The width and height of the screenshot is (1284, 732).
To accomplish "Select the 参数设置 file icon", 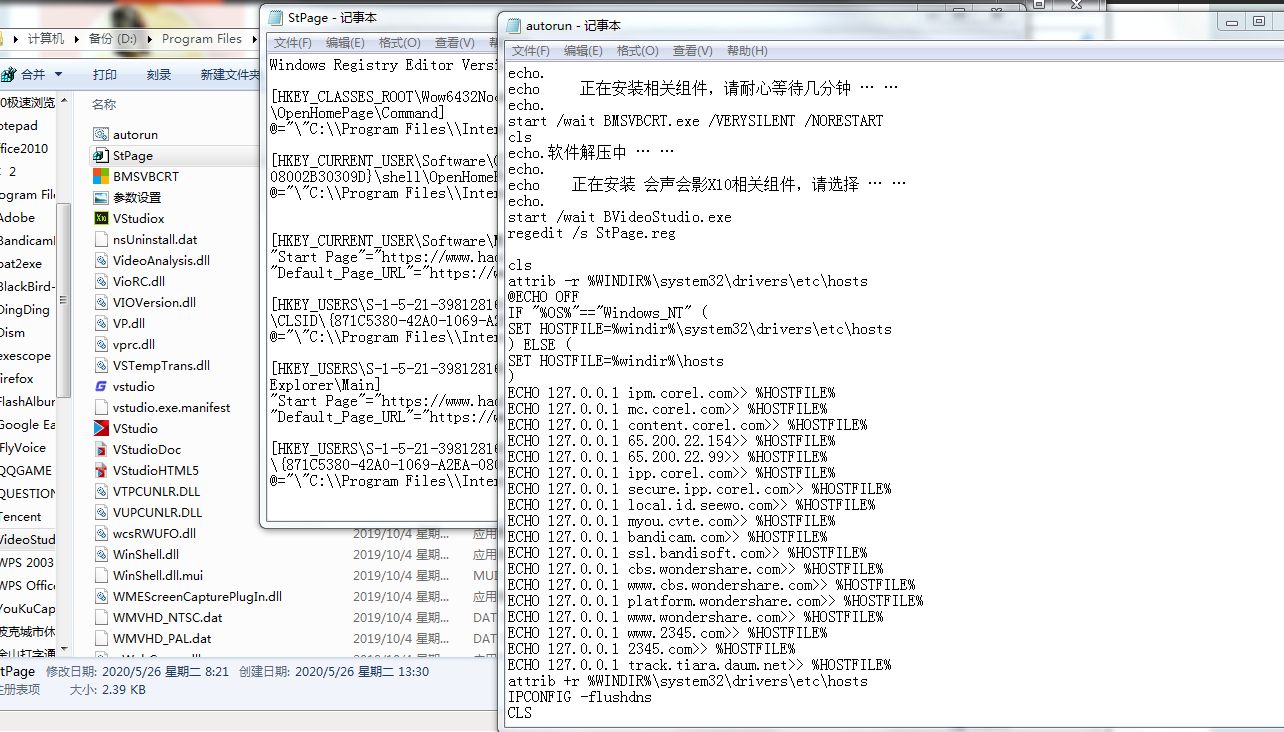I will pyautogui.click(x=101, y=197).
